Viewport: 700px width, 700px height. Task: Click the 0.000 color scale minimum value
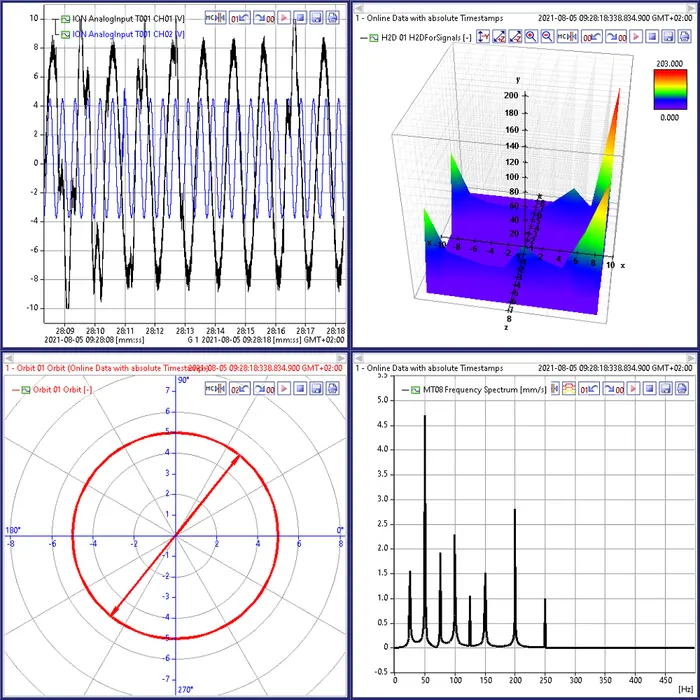(669, 118)
